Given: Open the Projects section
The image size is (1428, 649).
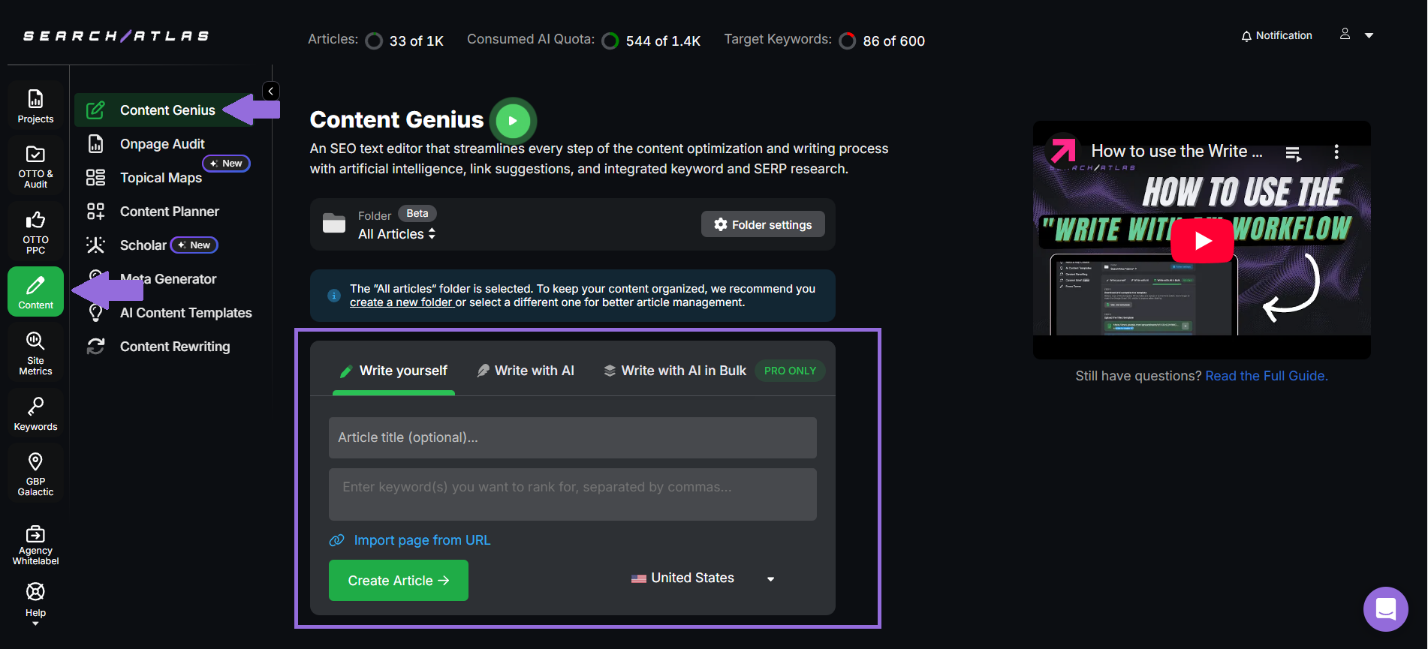Looking at the screenshot, I should (x=35, y=104).
